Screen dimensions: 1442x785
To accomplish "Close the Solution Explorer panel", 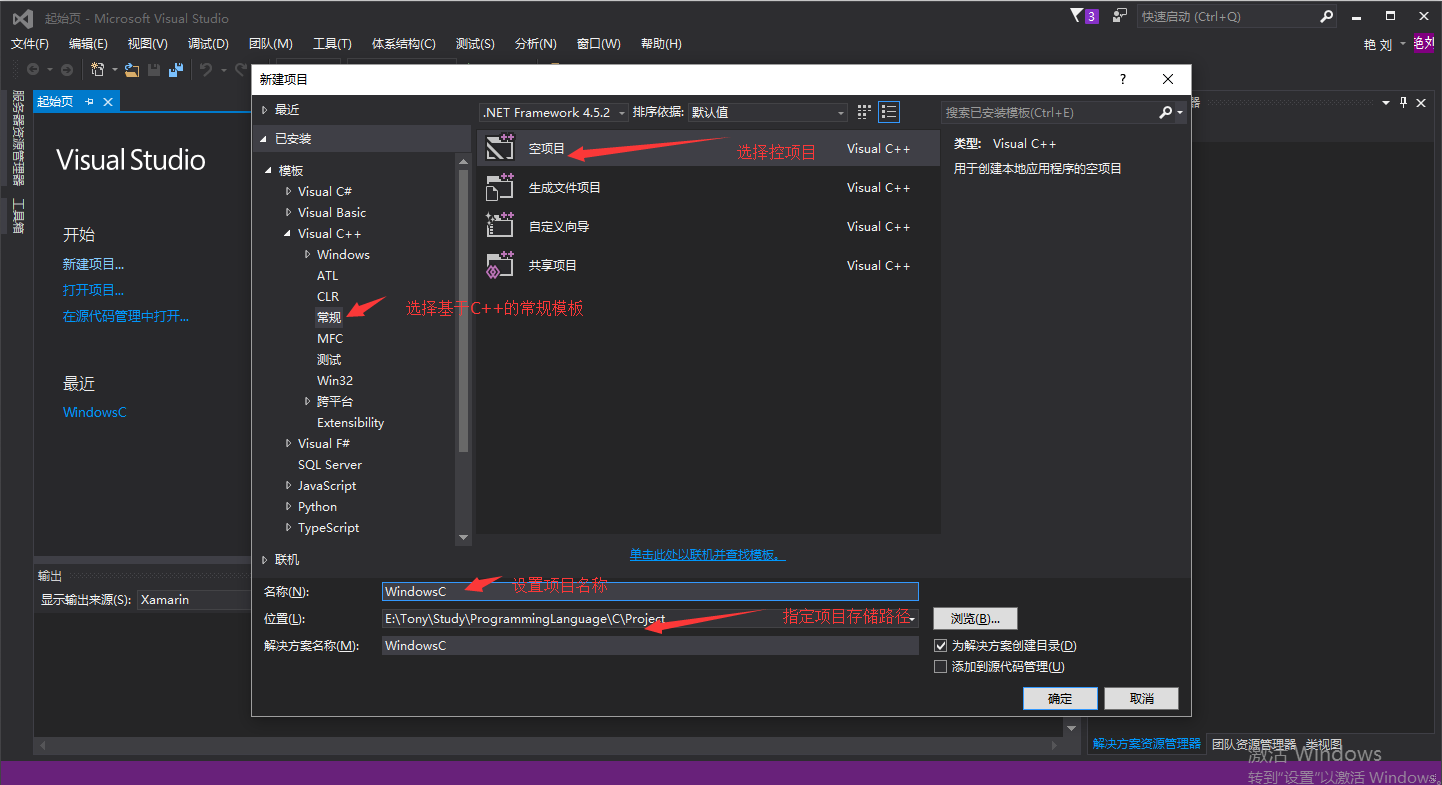I will click(1421, 102).
